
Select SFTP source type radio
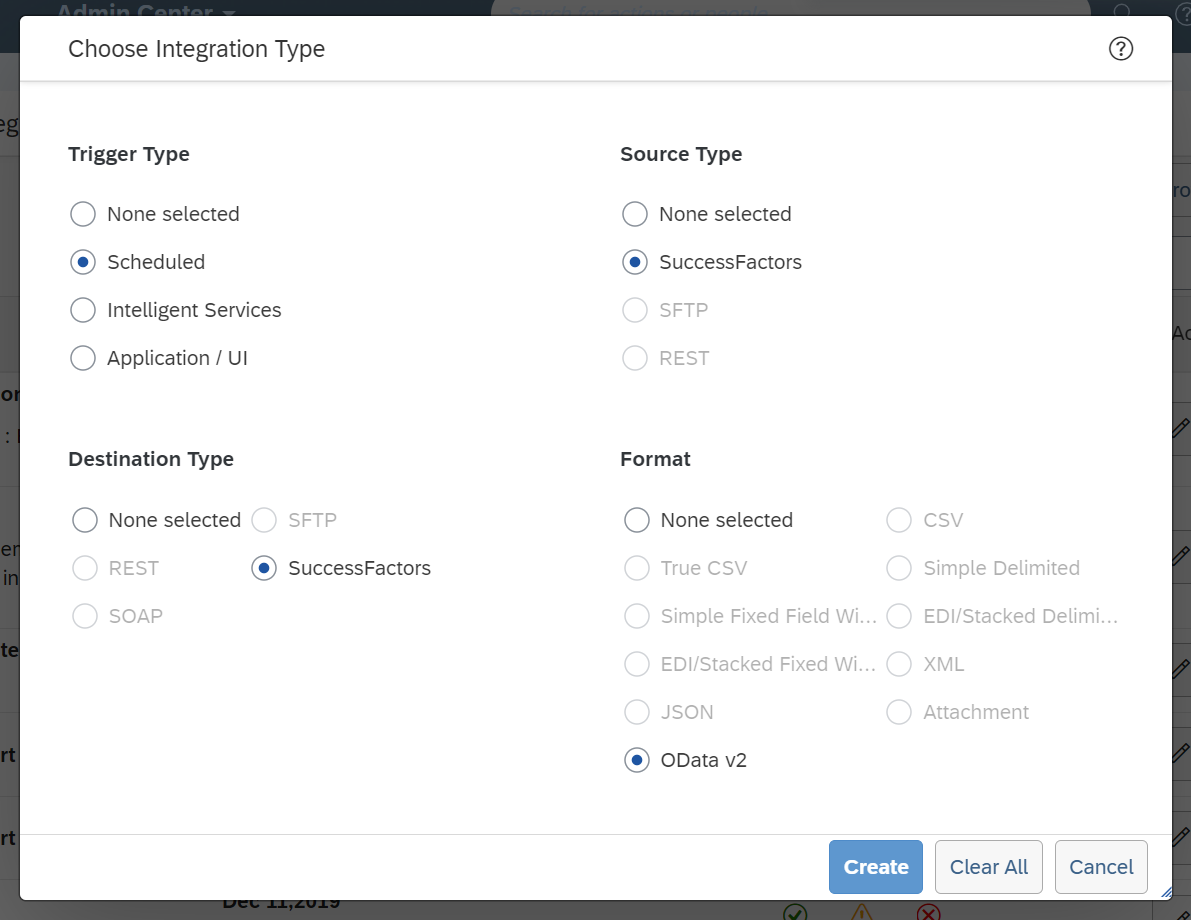(x=635, y=310)
